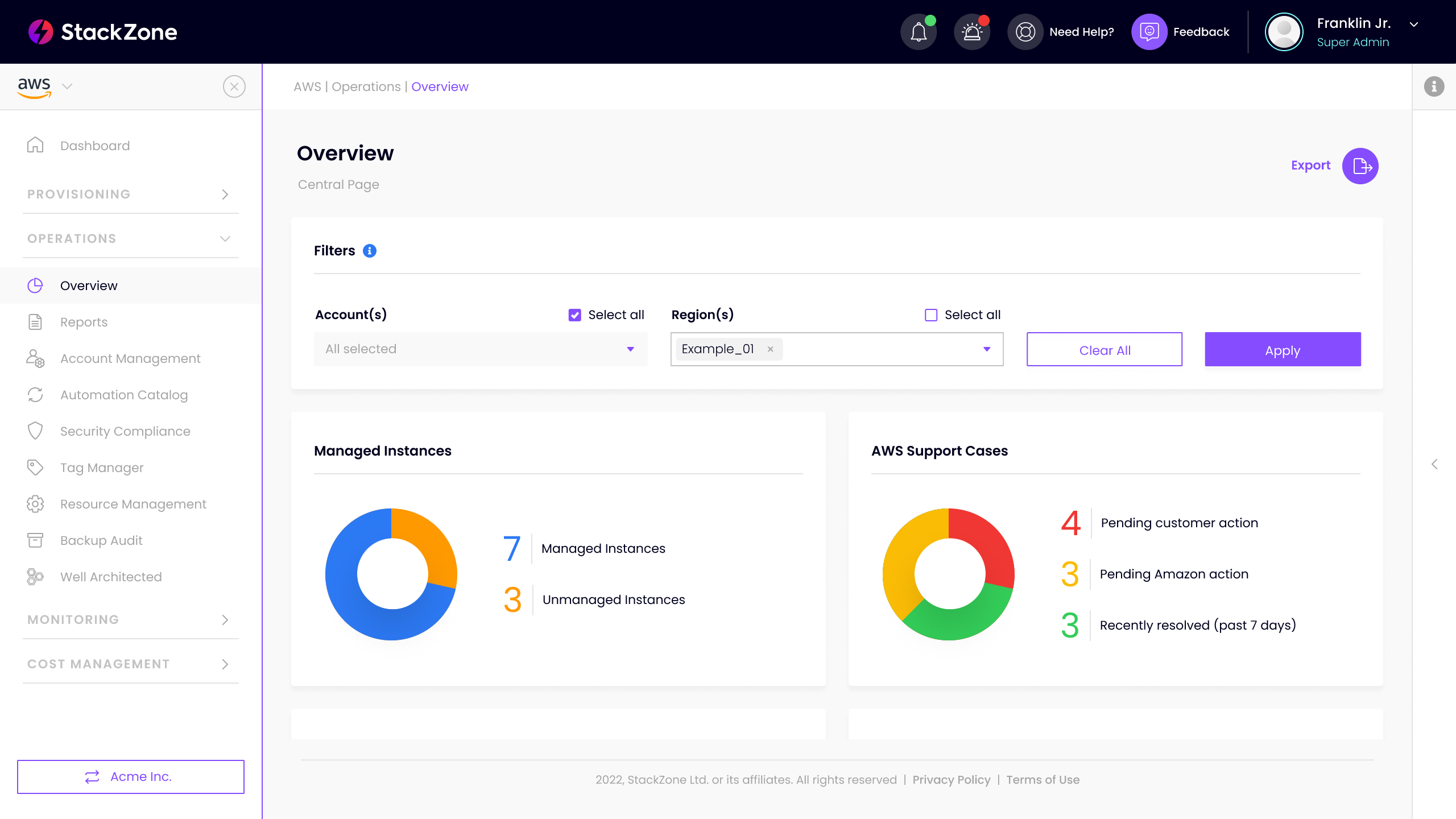1456x819 pixels.
Task: Click the Security Compliance shield icon
Action: click(x=35, y=431)
